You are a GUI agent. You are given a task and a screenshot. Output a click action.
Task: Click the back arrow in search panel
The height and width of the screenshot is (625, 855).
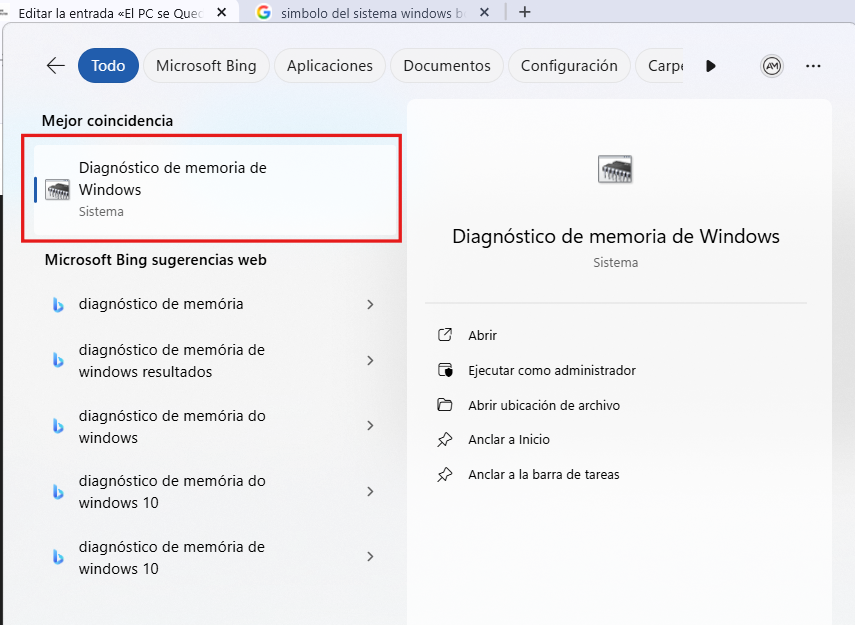(x=55, y=65)
